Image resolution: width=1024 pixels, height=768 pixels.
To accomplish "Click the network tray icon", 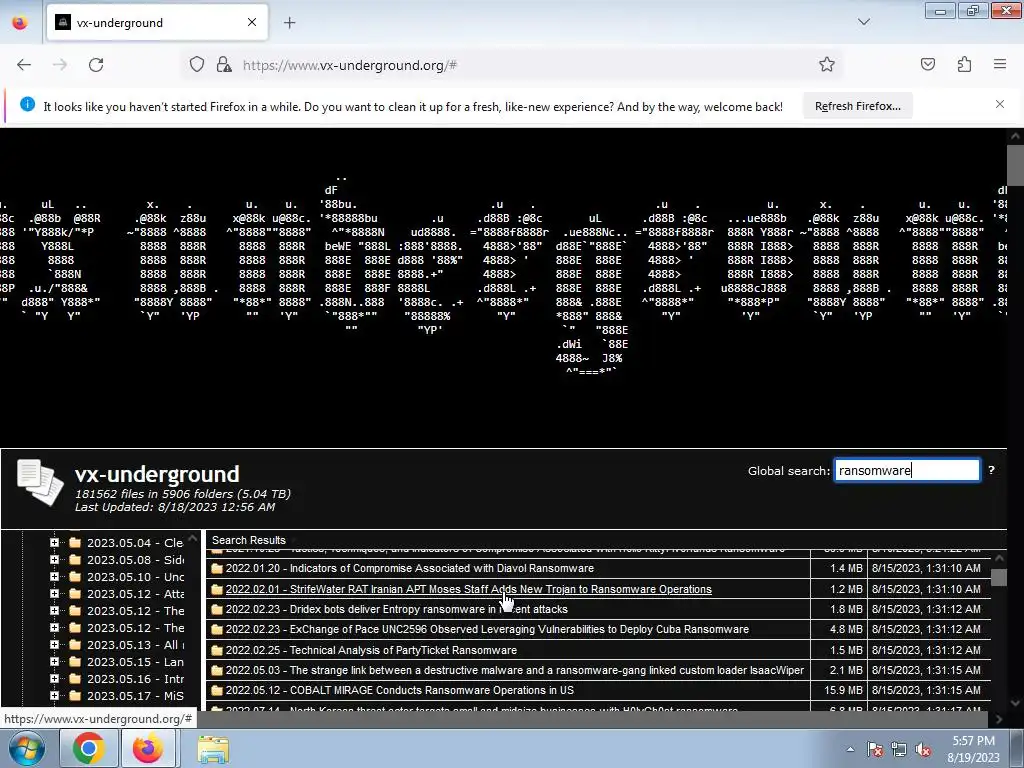I will tap(899, 750).
